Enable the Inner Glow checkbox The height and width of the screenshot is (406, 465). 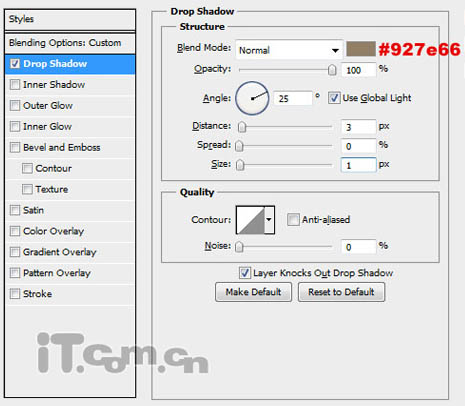point(15,126)
